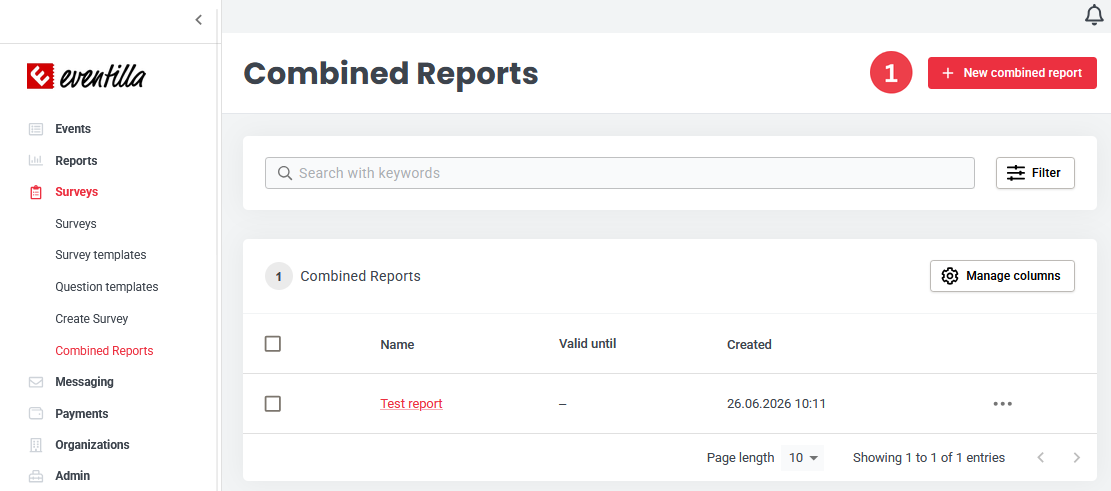Image resolution: width=1111 pixels, height=491 pixels.
Task: Go to the previous page arrow
Action: tap(1041, 458)
